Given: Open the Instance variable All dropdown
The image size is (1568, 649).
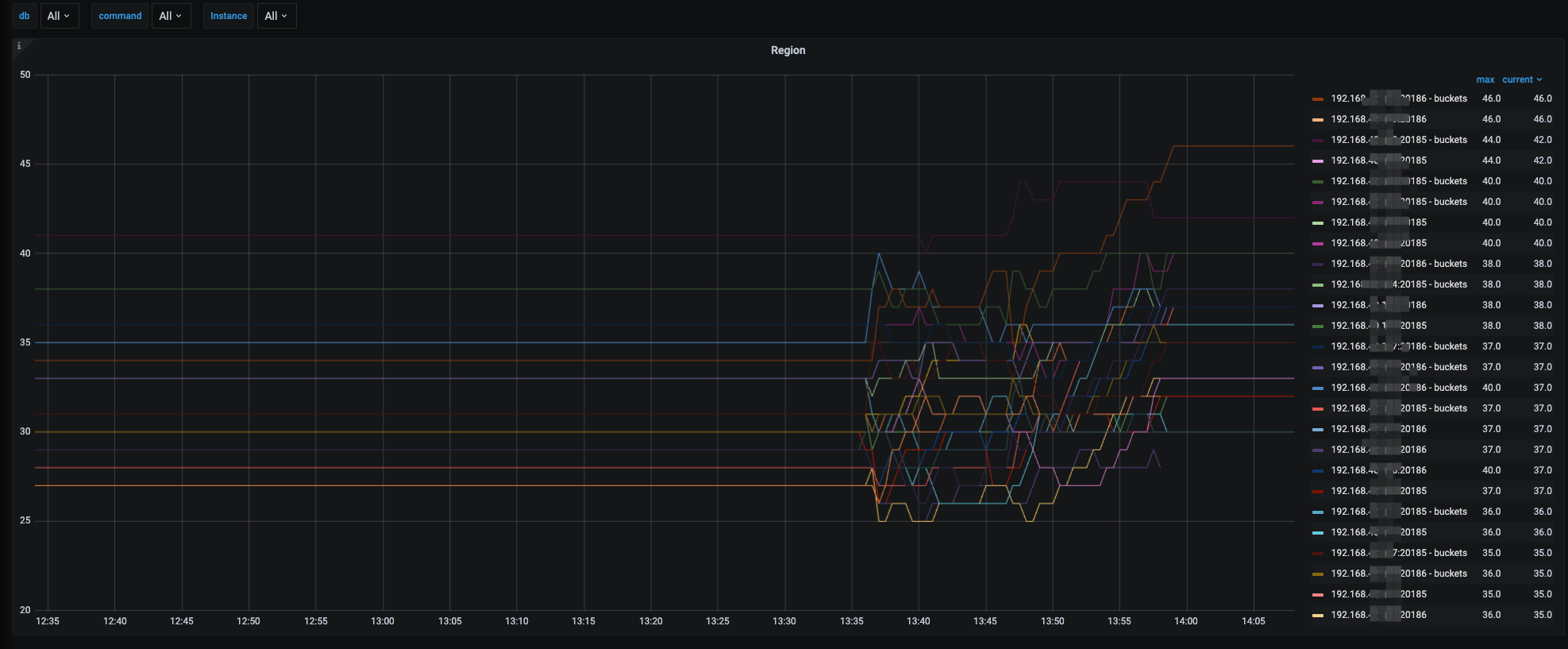Looking at the screenshot, I should click(275, 16).
